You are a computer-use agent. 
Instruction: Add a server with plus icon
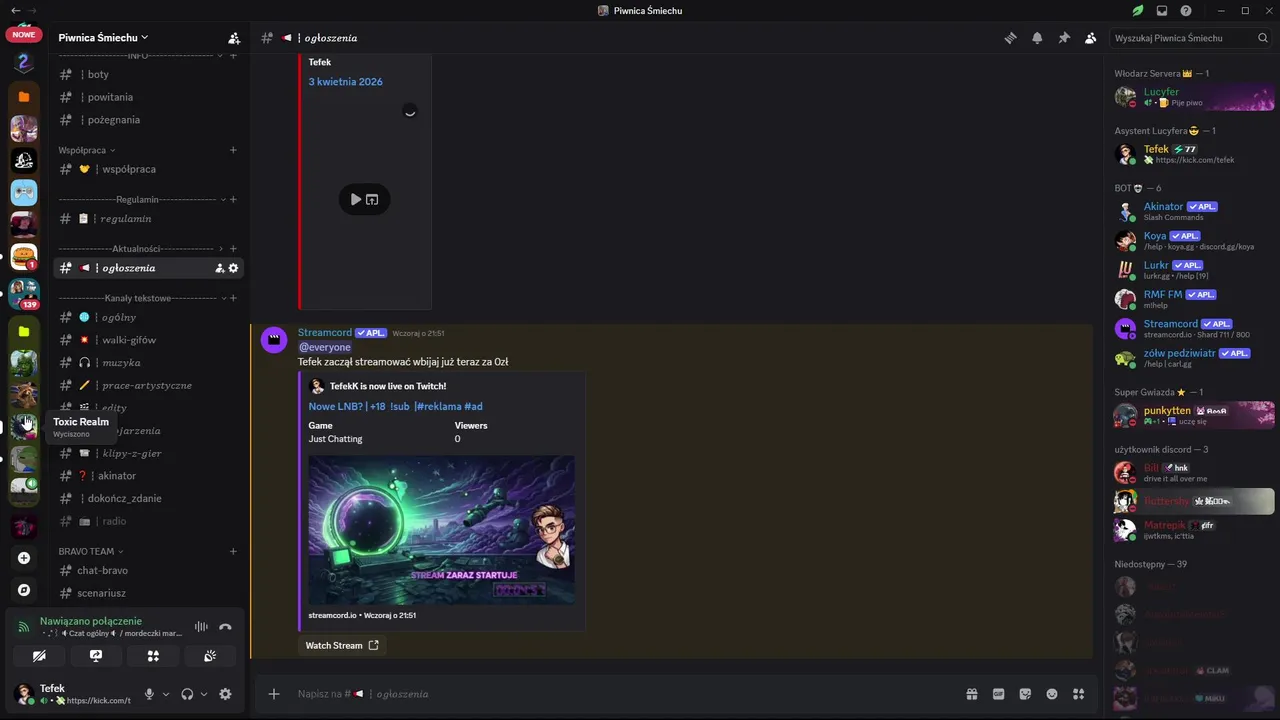click(x=24, y=558)
